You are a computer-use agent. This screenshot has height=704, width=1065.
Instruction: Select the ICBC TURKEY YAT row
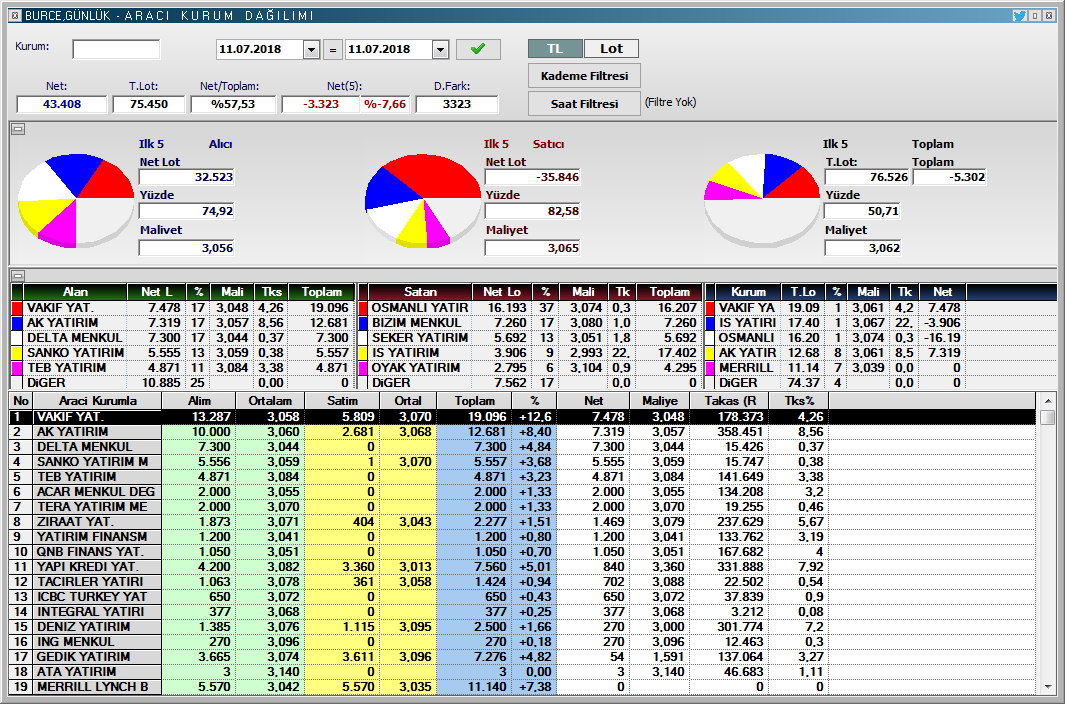pyautogui.click(x=522, y=596)
